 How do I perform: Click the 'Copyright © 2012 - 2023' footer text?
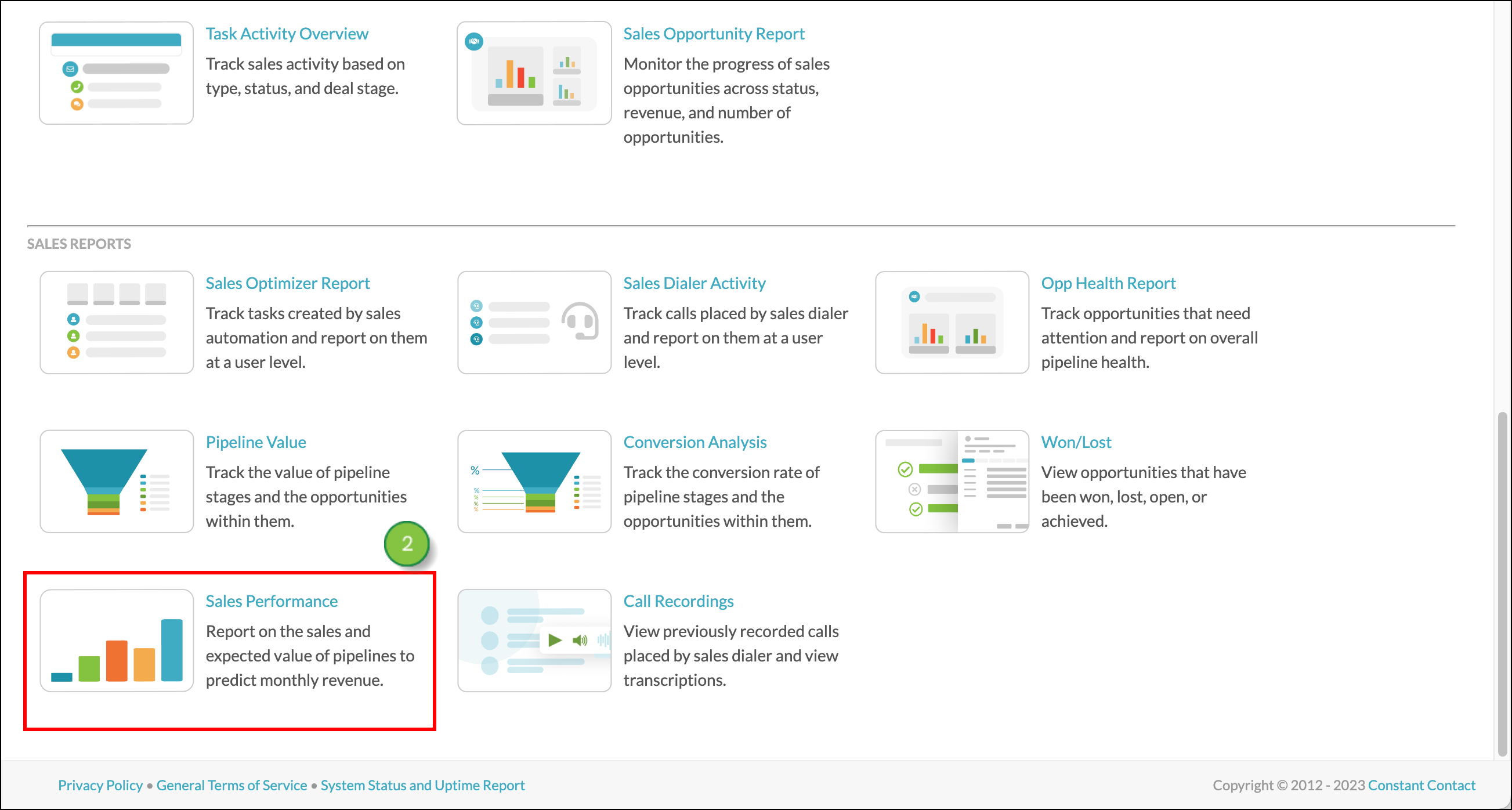[x=1289, y=785]
